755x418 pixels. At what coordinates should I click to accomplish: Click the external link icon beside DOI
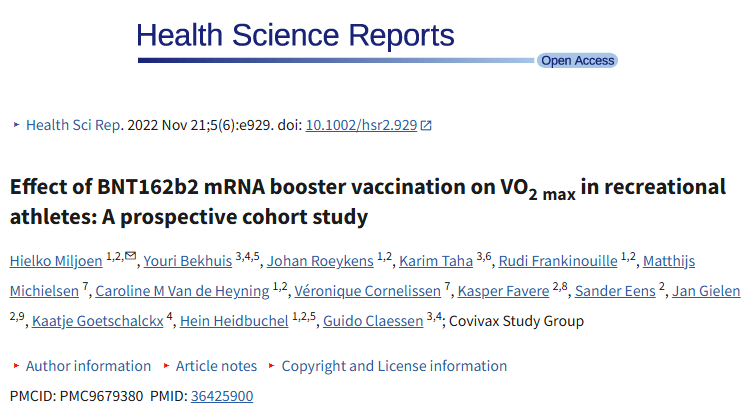[x=426, y=126]
